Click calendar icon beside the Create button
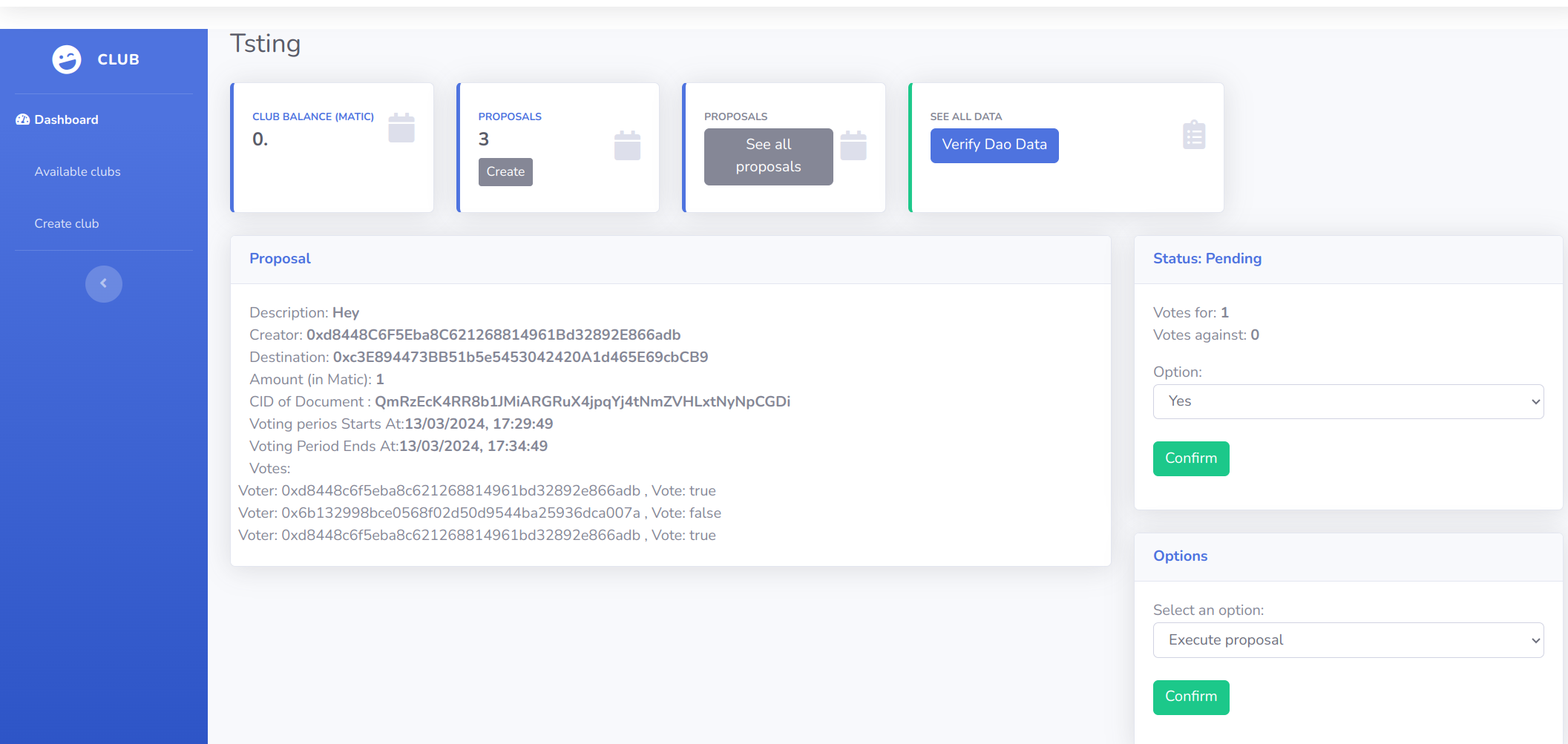 pyautogui.click(x=627, y=145)
